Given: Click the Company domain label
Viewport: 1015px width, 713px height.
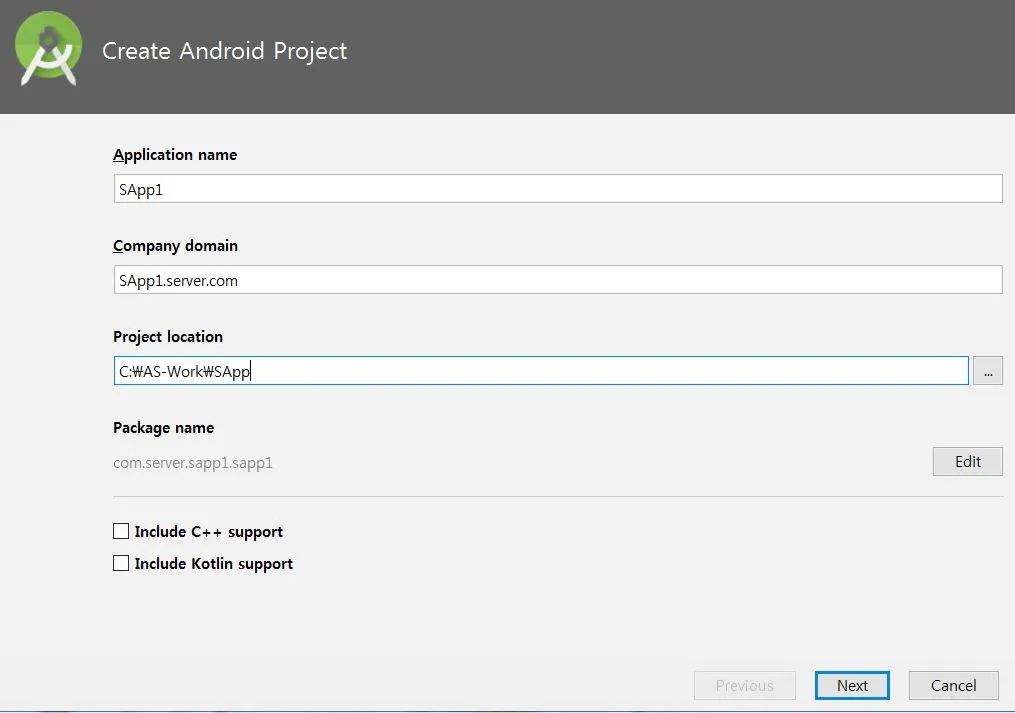Looking at the screenshot, I should [x=175, y=246].
